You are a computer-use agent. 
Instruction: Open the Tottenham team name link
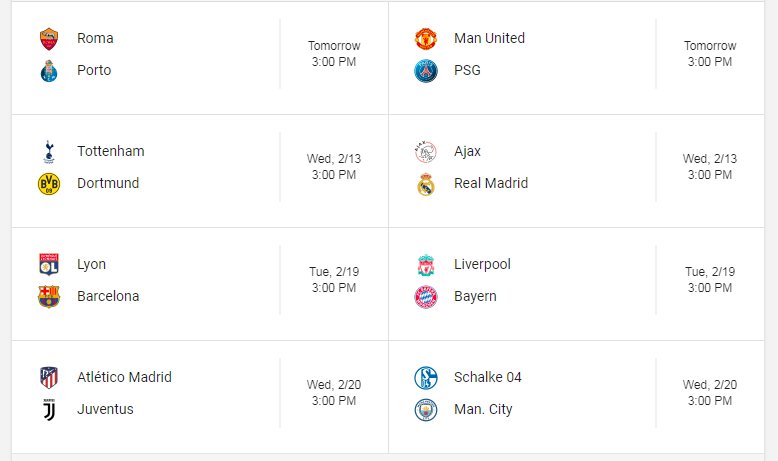pos(111,151)
